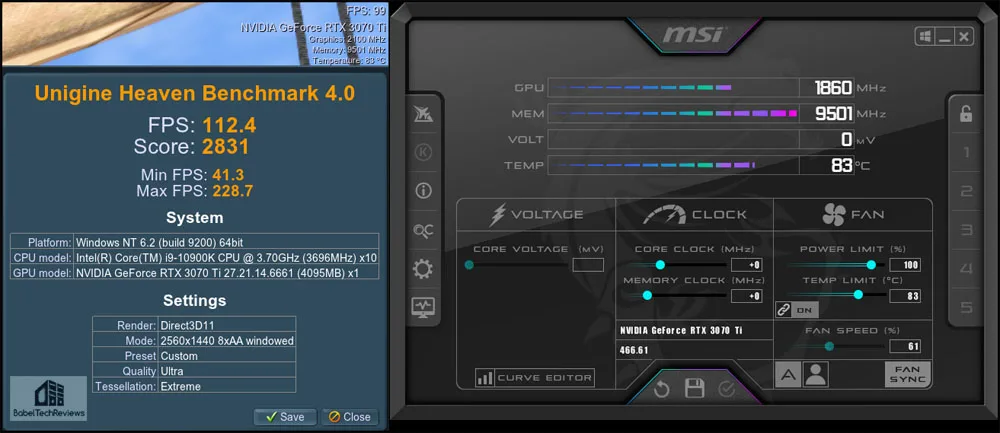Toggle the Fan Sync button
The image size is (1000, 433).
[x=907, y=374]
